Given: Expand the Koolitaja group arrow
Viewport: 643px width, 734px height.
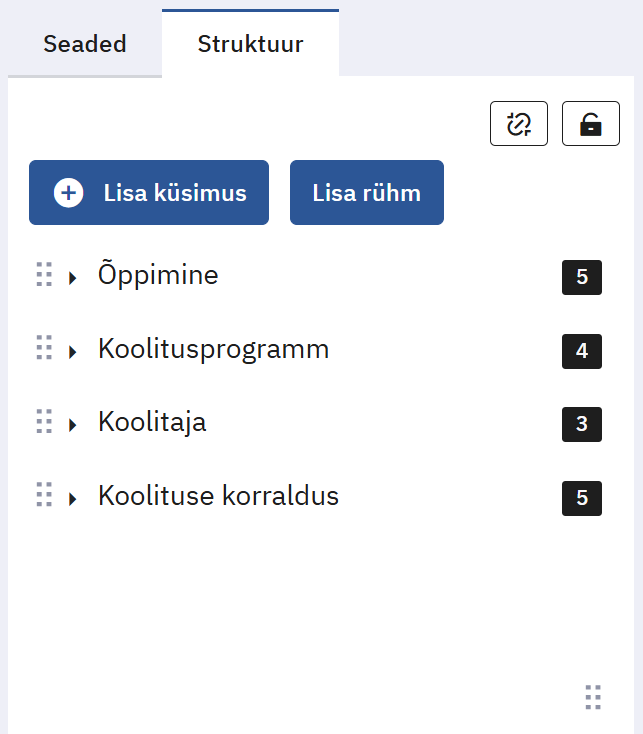Looking at the screenshot, I should click(73, 425).
